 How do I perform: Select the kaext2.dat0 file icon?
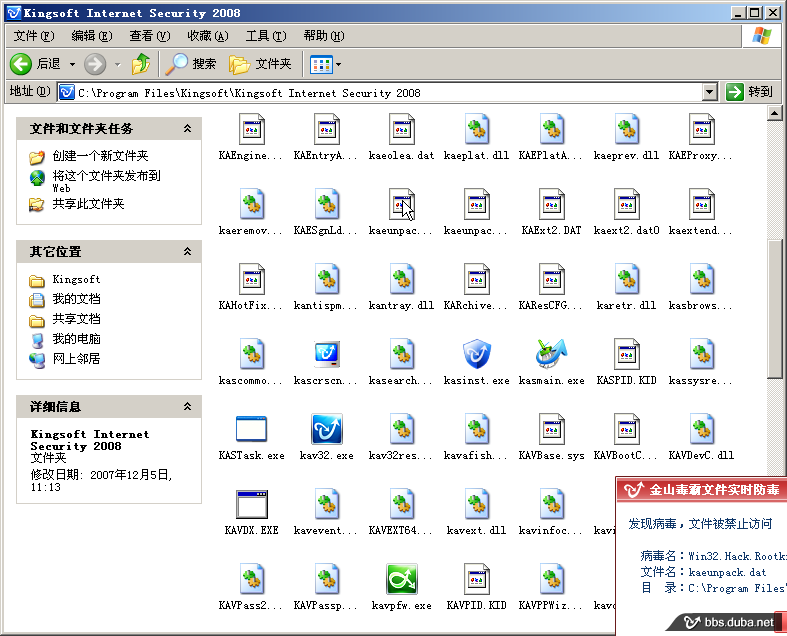click(x=626, y=204)
